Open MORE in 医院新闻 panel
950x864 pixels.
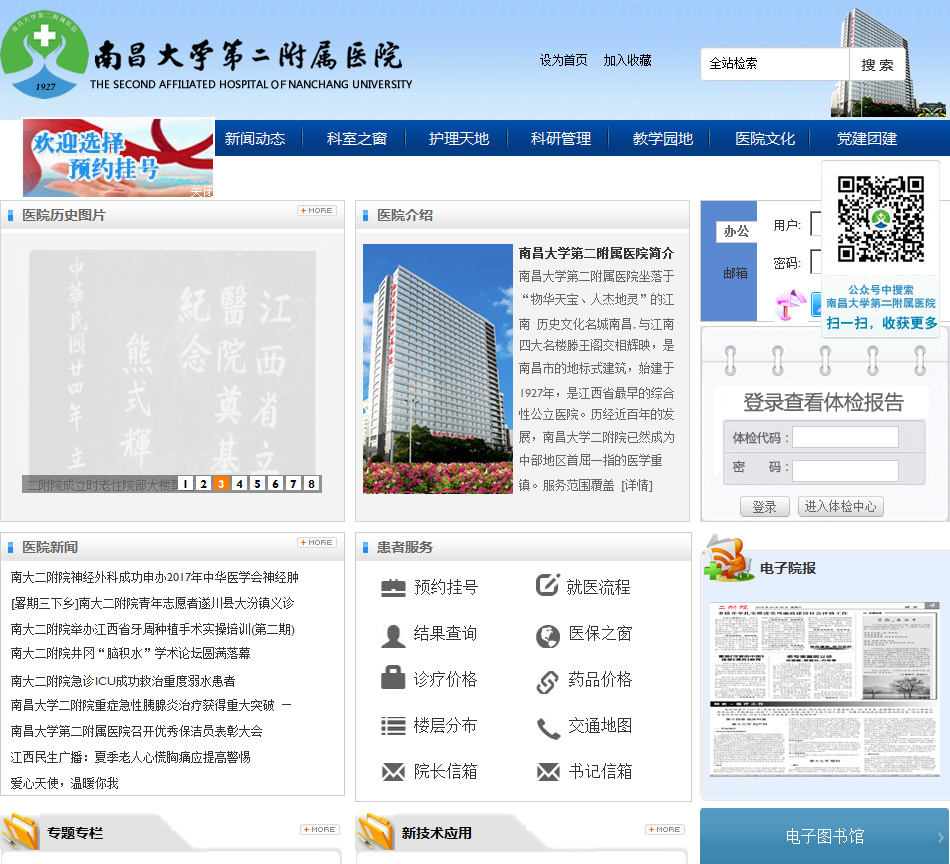click(x=317, y=542)
